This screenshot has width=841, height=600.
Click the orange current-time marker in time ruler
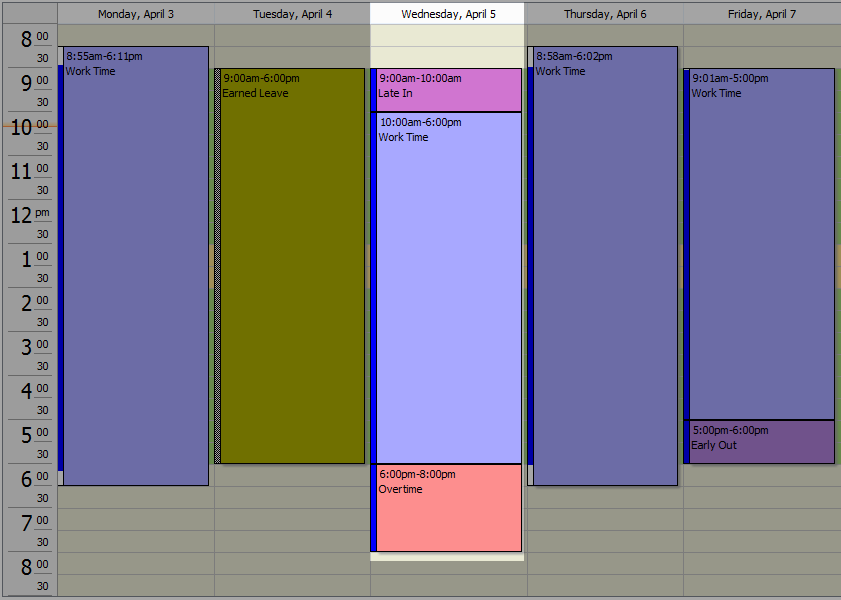click(x=30, y=126)
